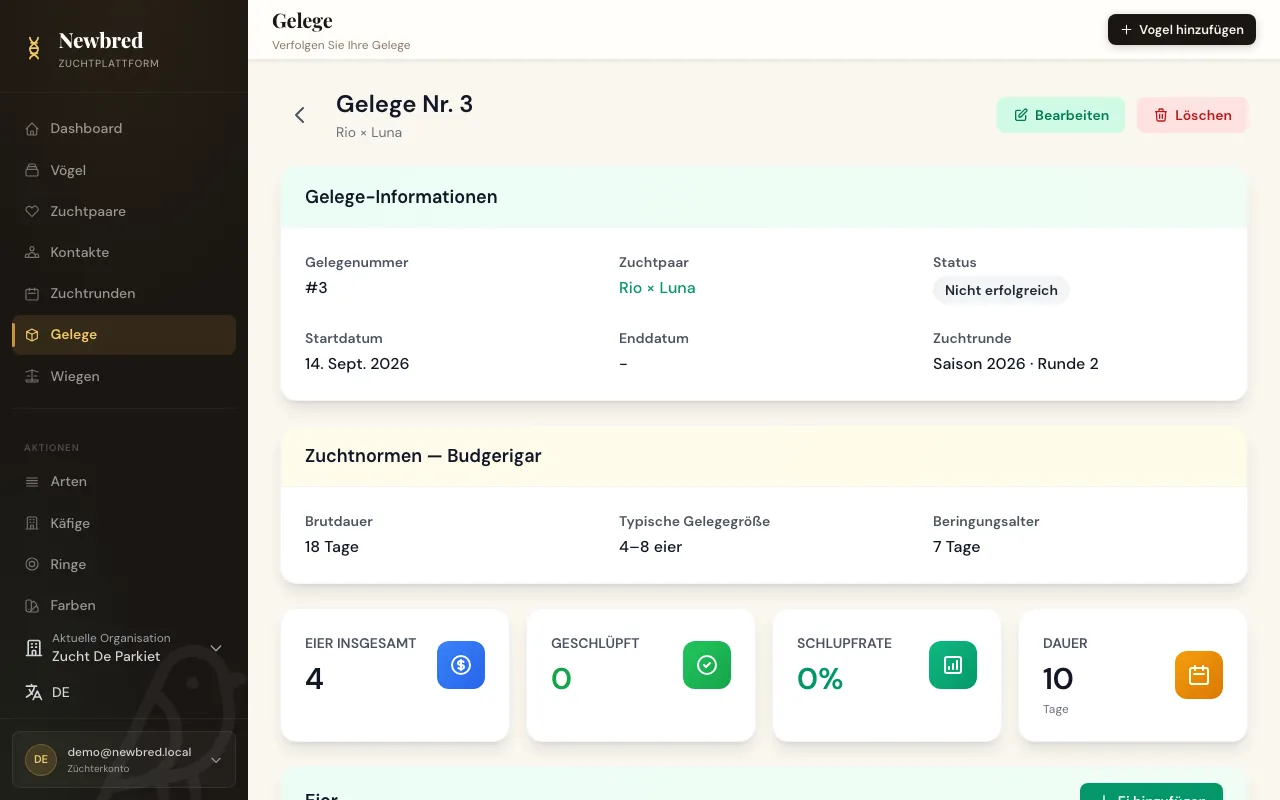Follow the Rio × Luna Zuchtpaar link
Image resolution: width=1280 pixels, height=800 pixels.
click(657, 288)
